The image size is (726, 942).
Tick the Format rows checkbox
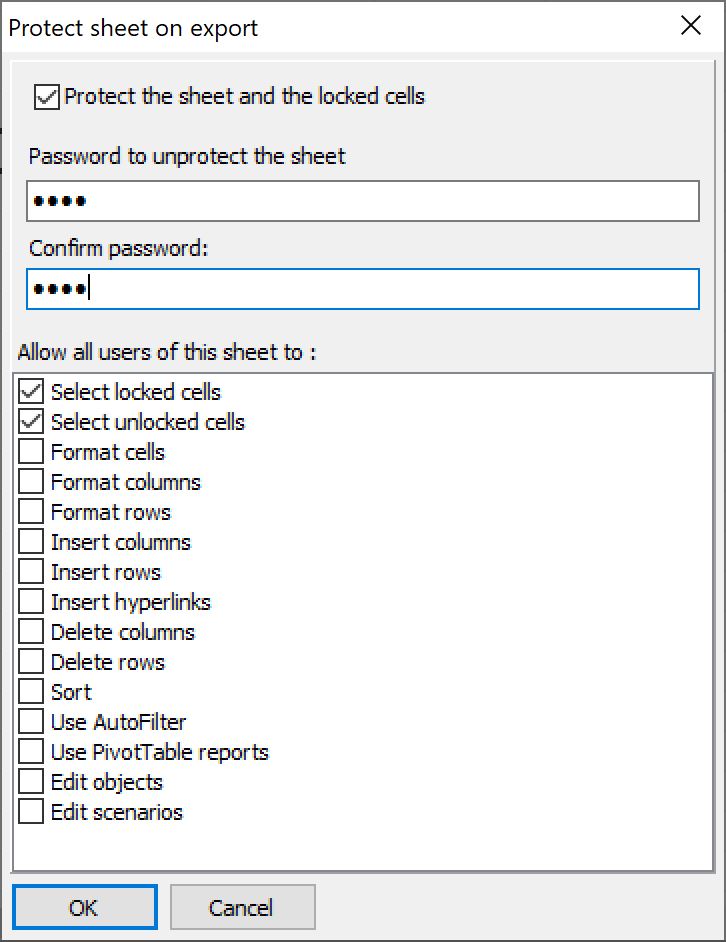[x=32, y=512]
